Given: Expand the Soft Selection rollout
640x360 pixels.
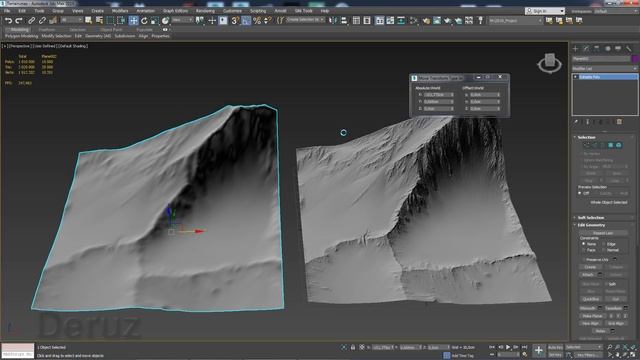Looking at the screenshot, I should tap(591, 218).
